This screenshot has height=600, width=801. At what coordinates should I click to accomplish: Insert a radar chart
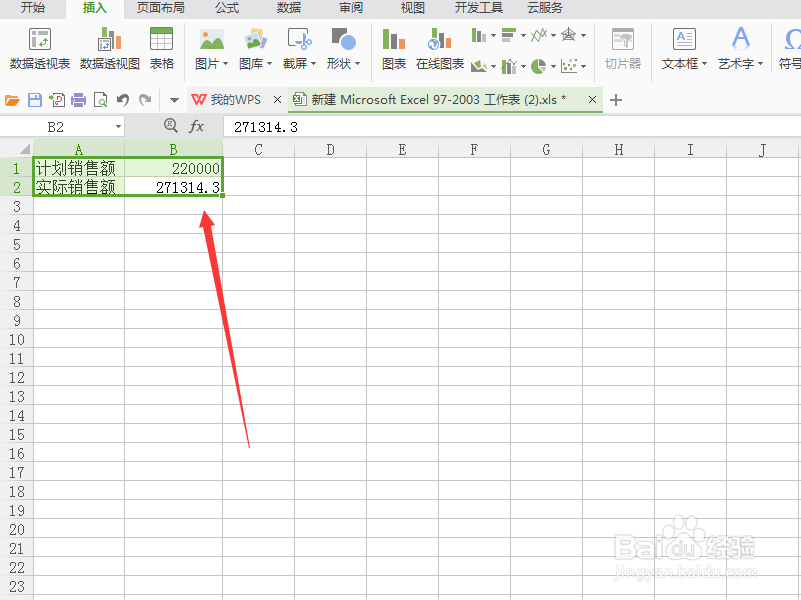(x=569, y=35)
